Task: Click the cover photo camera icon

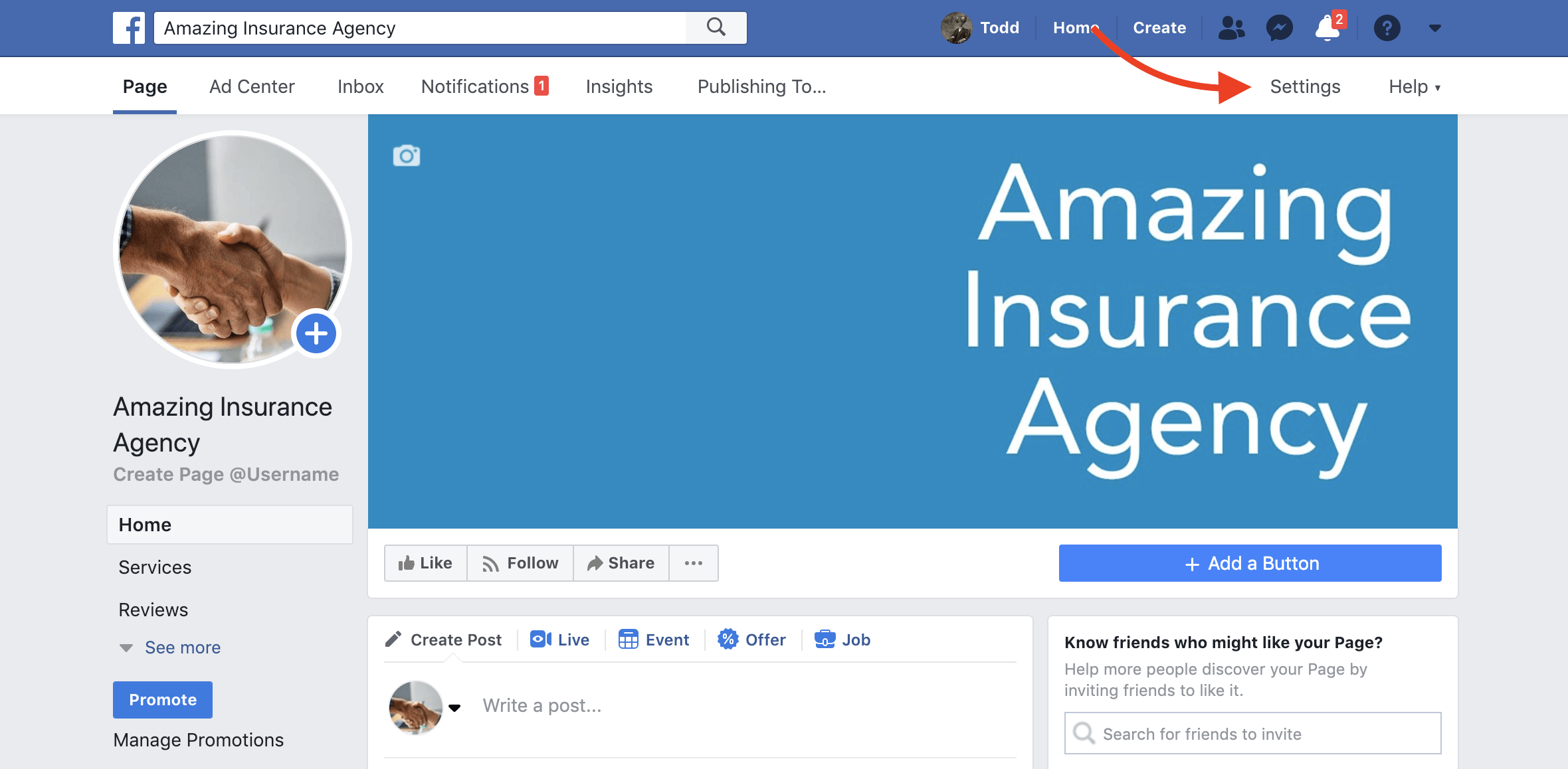Action: click(407, 156)
